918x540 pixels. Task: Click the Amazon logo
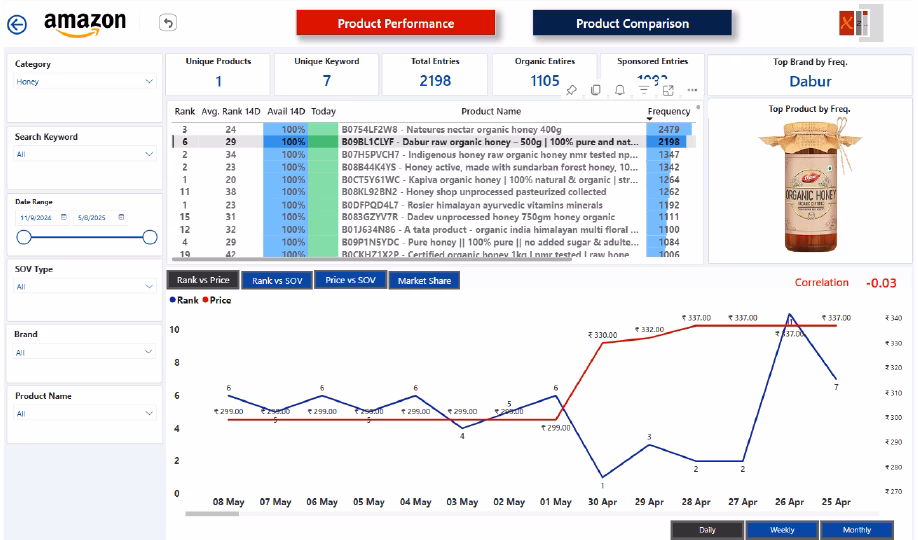tap(85, 23)
